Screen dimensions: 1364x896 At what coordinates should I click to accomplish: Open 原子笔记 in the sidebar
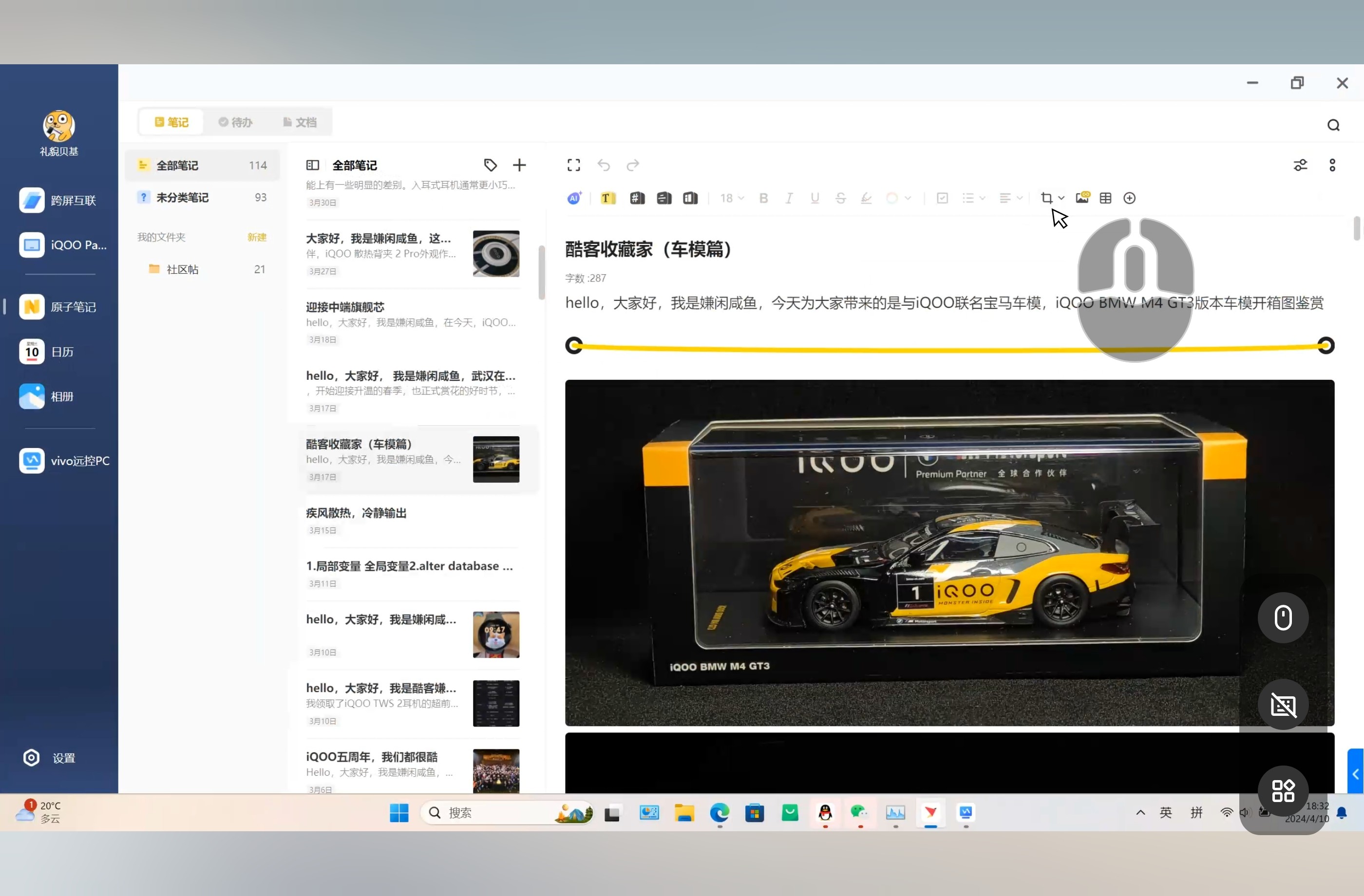59,307
